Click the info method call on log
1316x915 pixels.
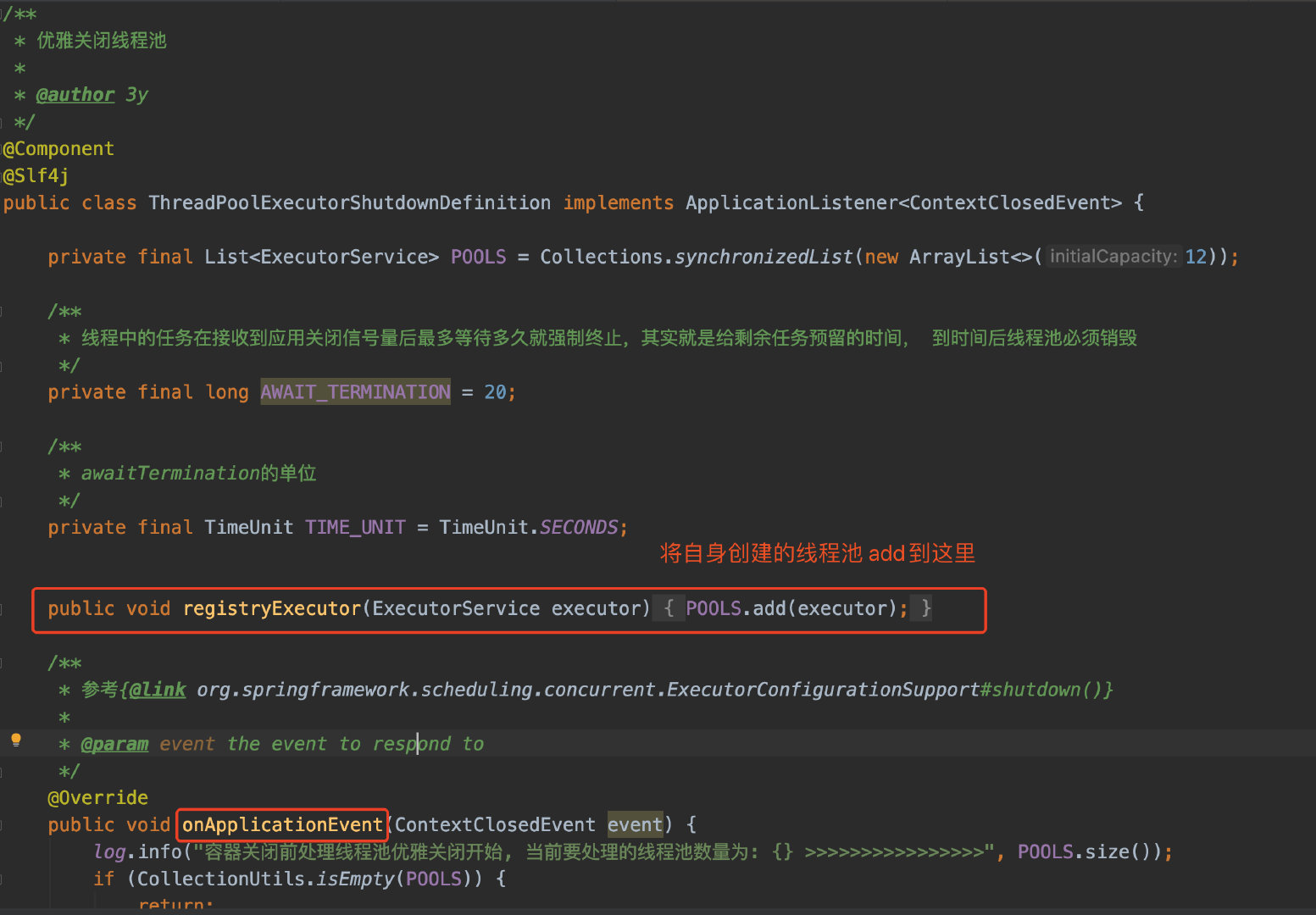(159, 851)
